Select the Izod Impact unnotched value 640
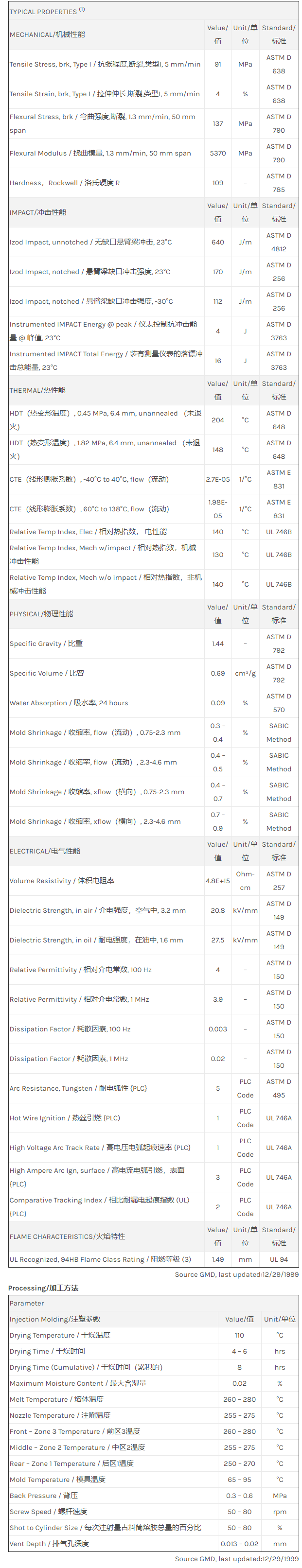Viewport: 302px width, 1568px height. coord(217,242)
